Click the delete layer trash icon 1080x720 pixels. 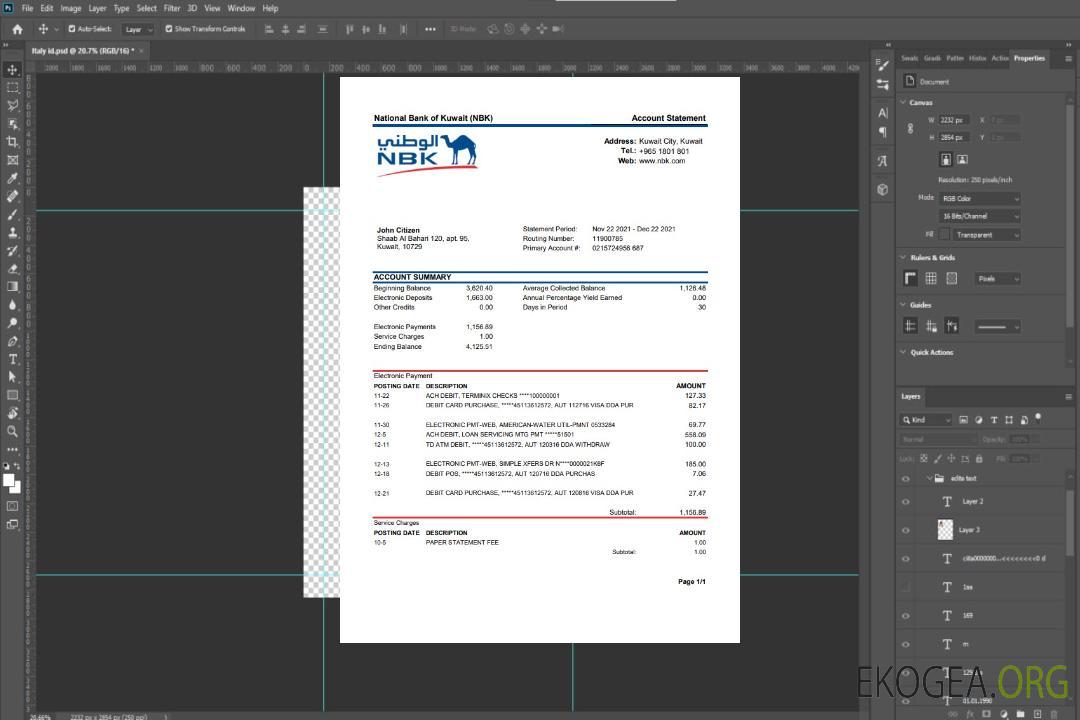(1053, 714)
